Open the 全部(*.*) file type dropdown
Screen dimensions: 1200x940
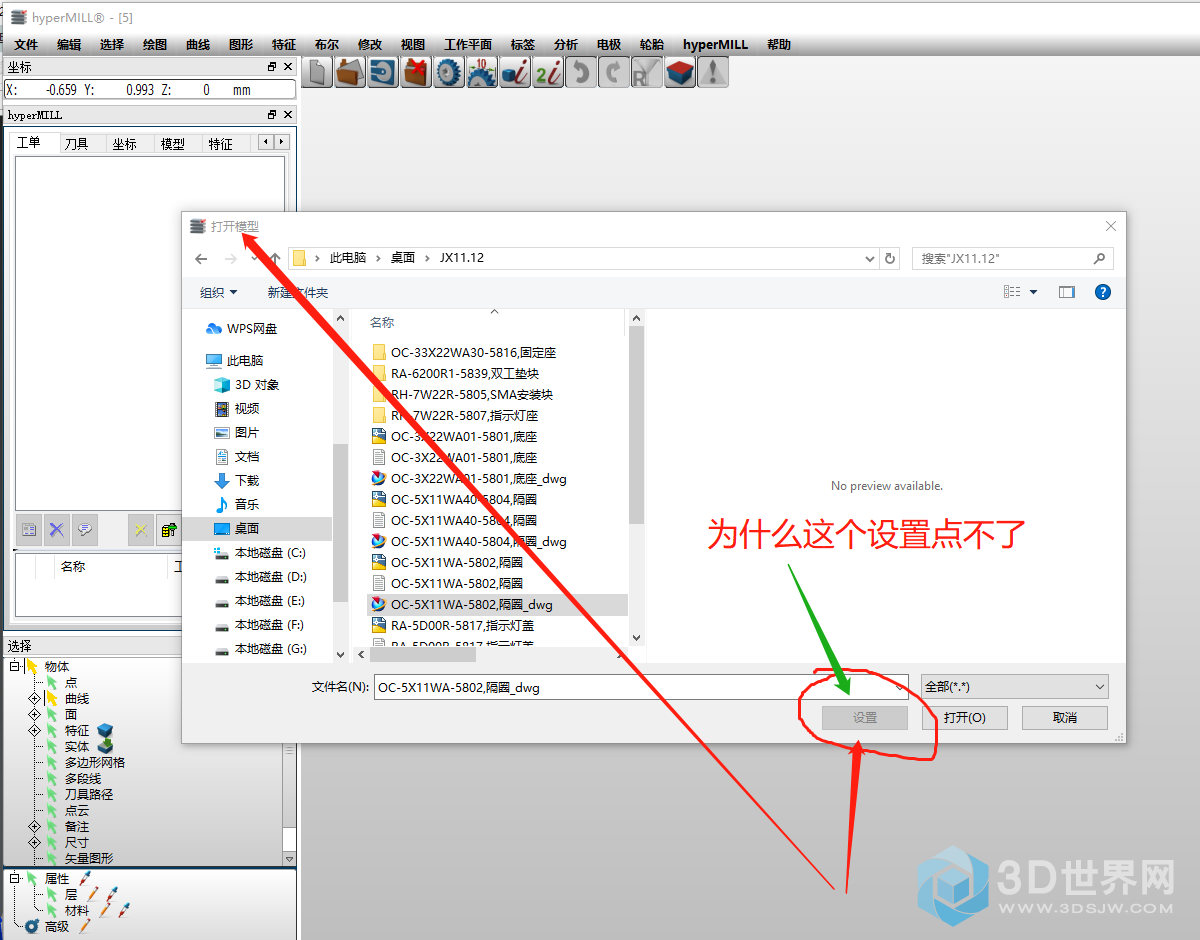1014,686
